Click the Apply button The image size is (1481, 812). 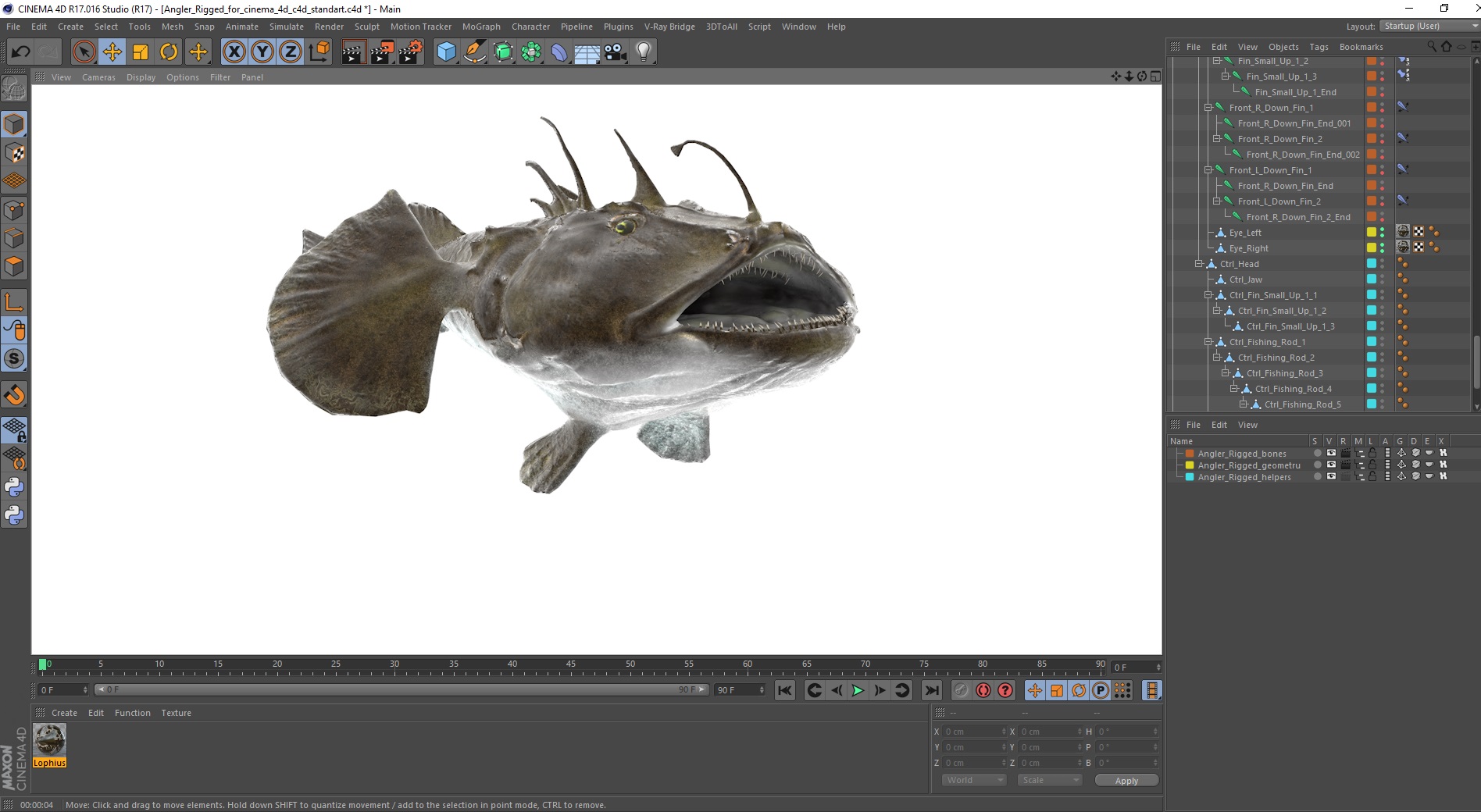(1126, 780)
